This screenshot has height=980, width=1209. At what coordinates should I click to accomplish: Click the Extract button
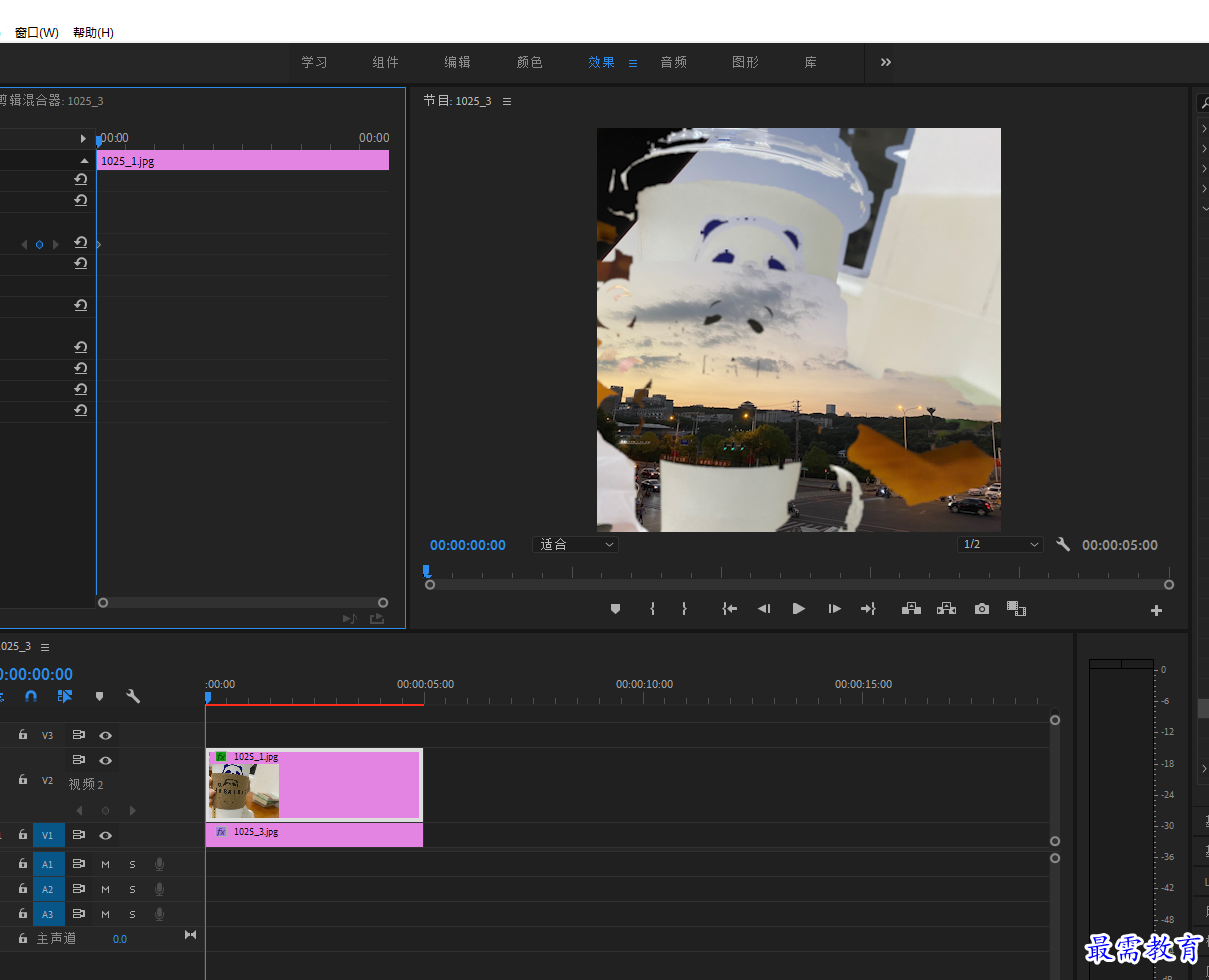tap(946, 608)
